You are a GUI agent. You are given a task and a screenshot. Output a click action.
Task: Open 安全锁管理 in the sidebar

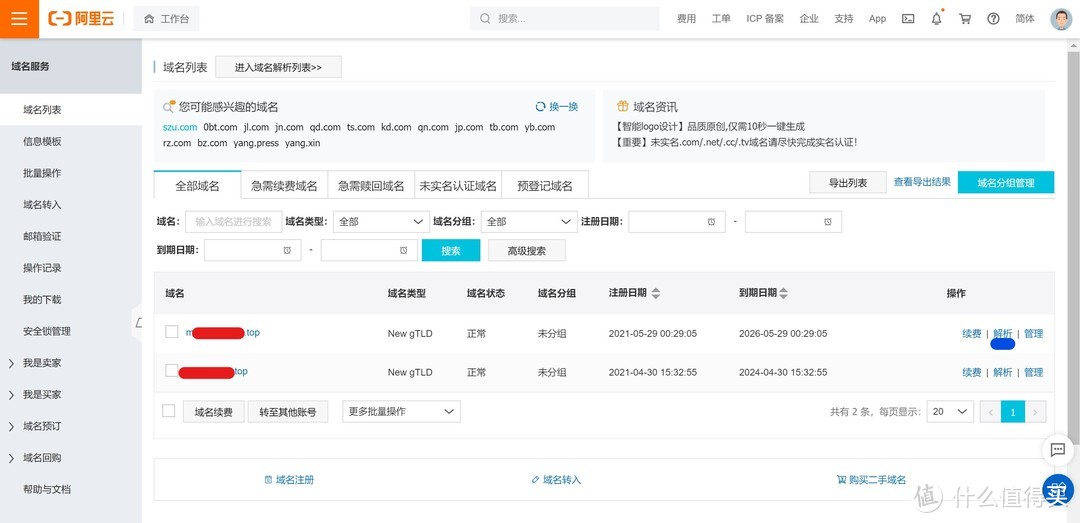47,331
